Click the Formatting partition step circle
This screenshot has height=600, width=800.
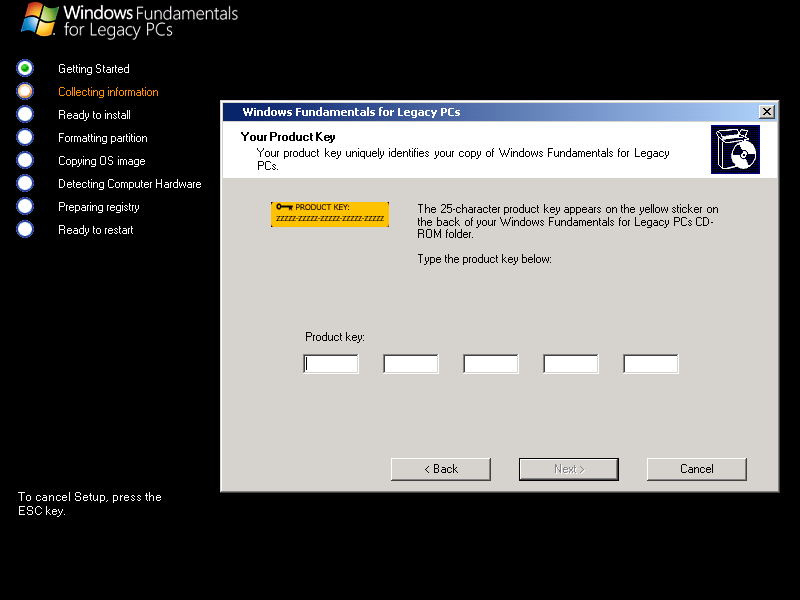[x=25, y=137]
